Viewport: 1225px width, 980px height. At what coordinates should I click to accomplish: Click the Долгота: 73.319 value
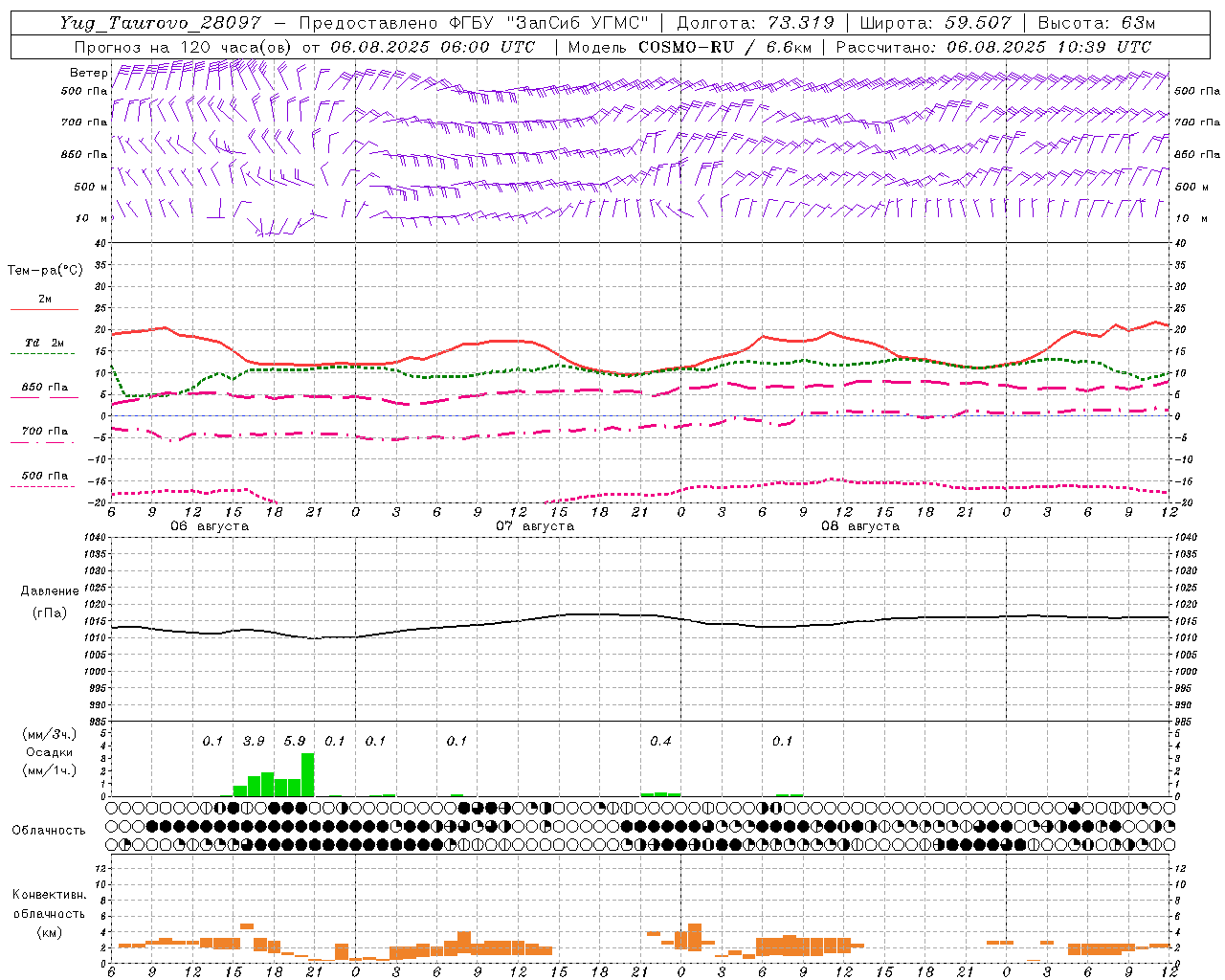click(755, 23)
